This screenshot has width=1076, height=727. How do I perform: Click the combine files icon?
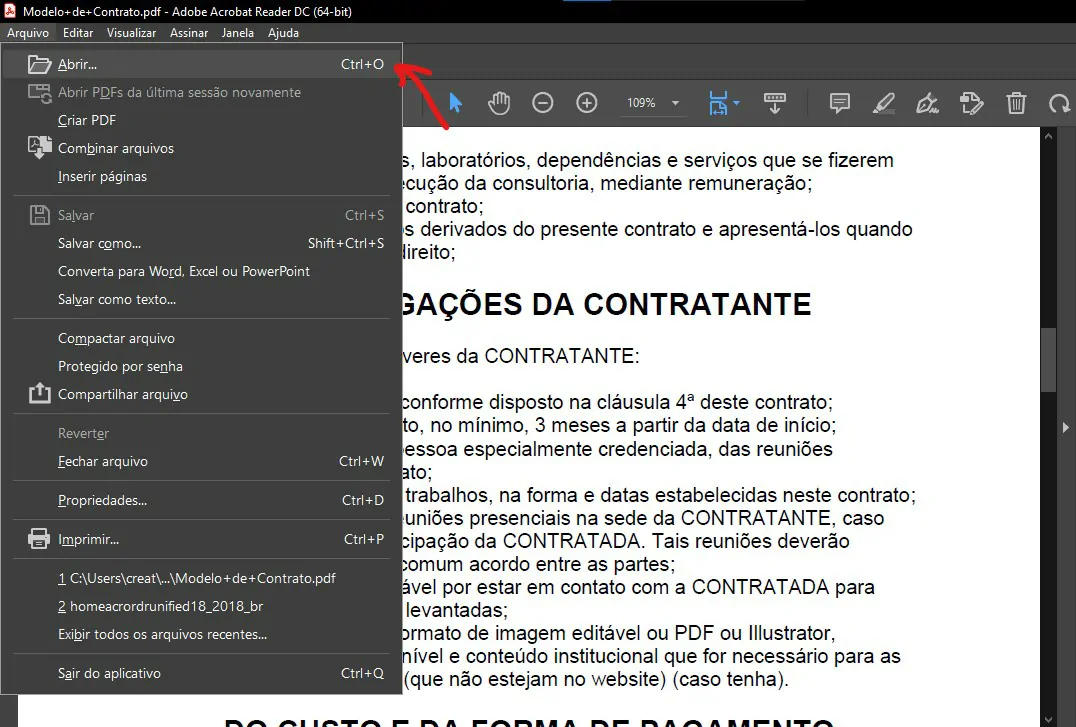click(39, 147)
